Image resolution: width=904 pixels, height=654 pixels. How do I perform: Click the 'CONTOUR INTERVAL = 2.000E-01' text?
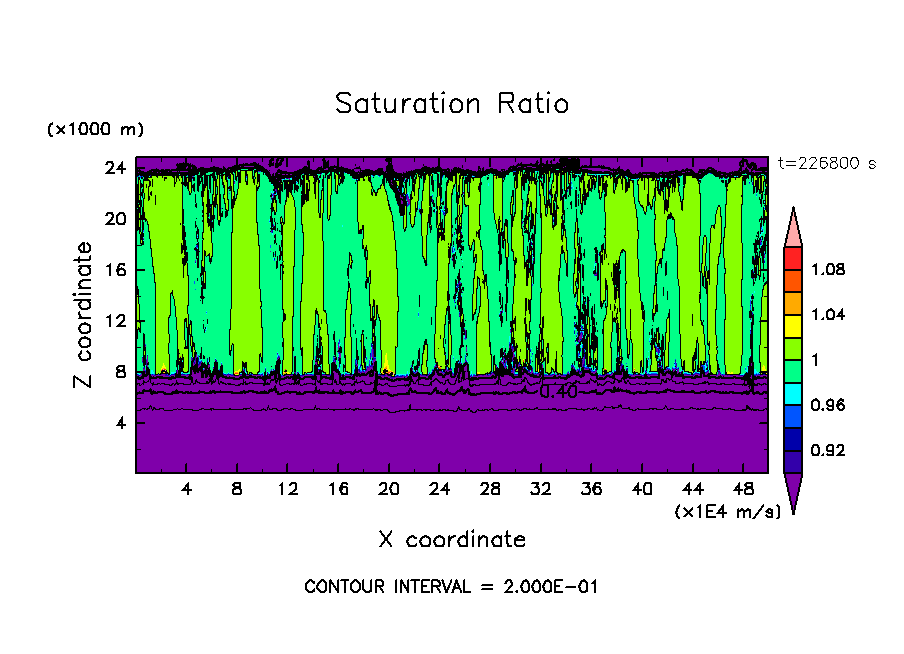[451, 587]
